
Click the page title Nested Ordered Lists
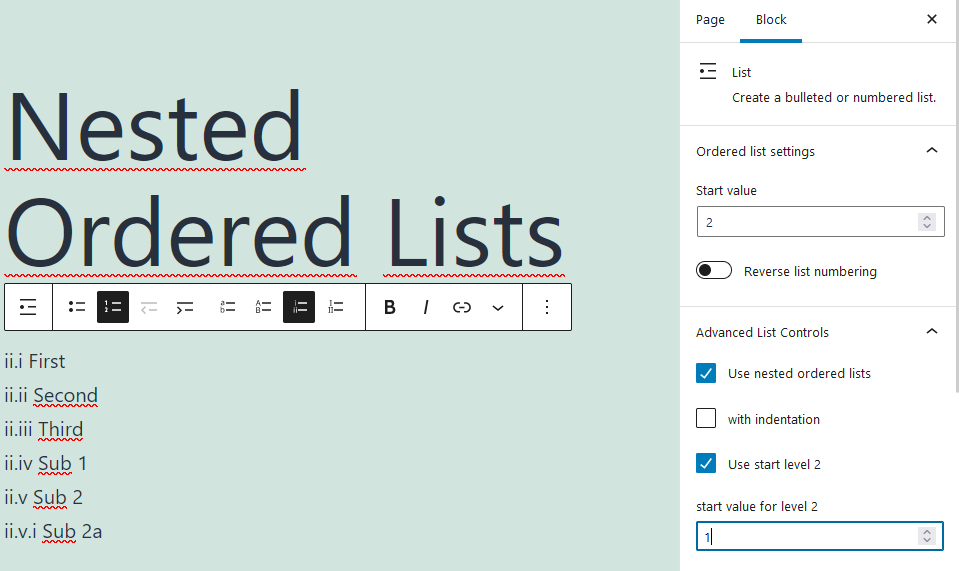(284, 180)
